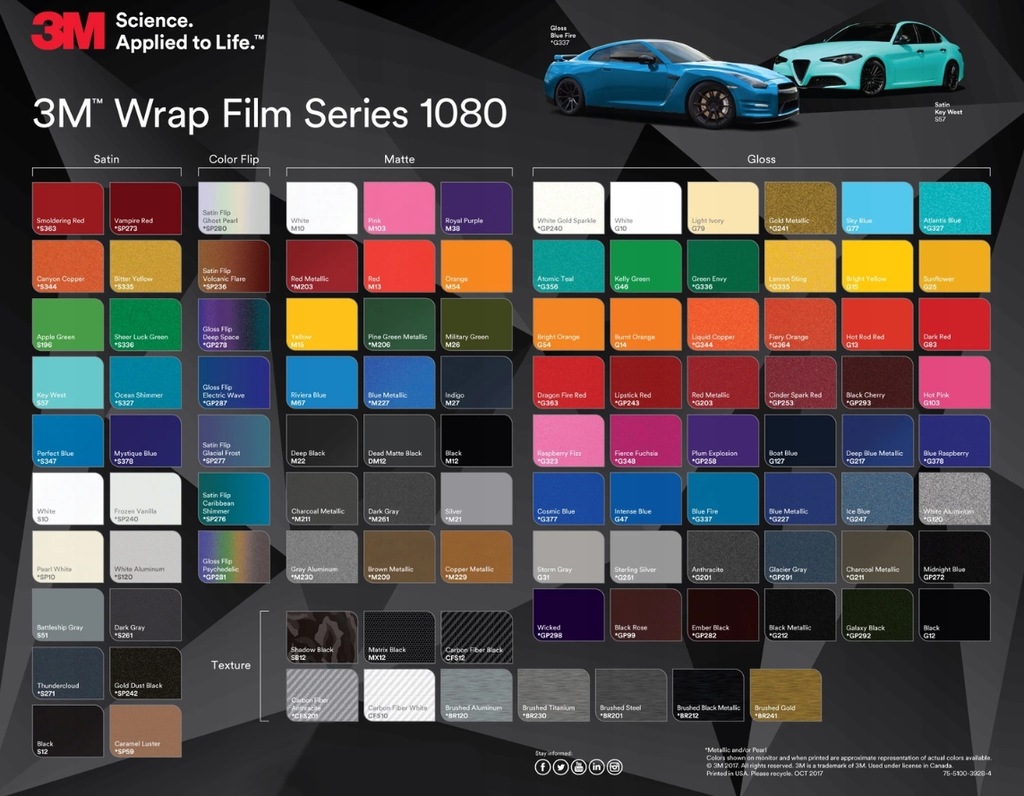Viewport: 1024px width, 796px height.
Task: Select the Sterling Silver G251 swatch
Action: click(646, 557)
